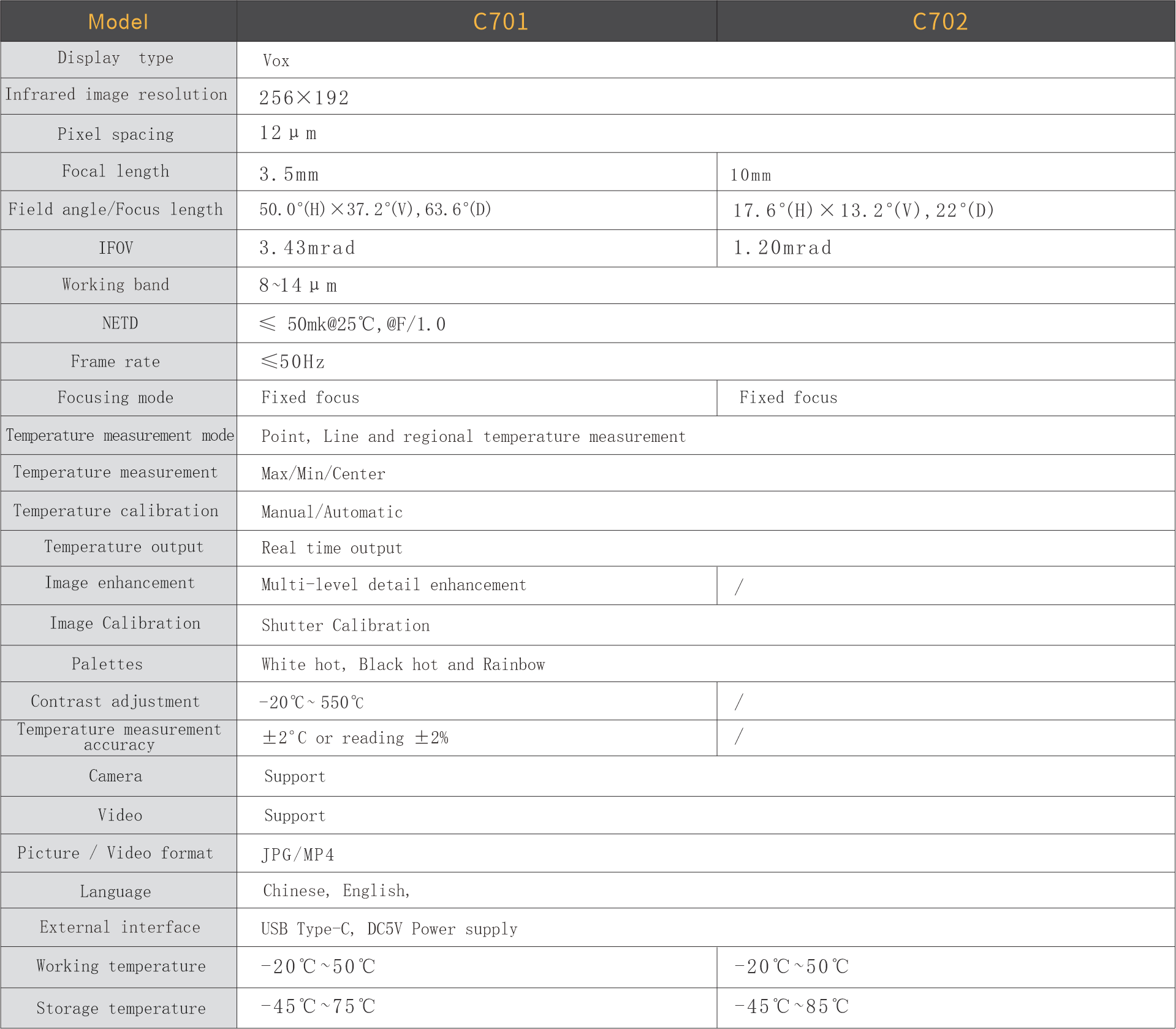This screenshot has height=1029, width=1176.
Task: Click the 1.20mrad value
Action: coord(783,248)
